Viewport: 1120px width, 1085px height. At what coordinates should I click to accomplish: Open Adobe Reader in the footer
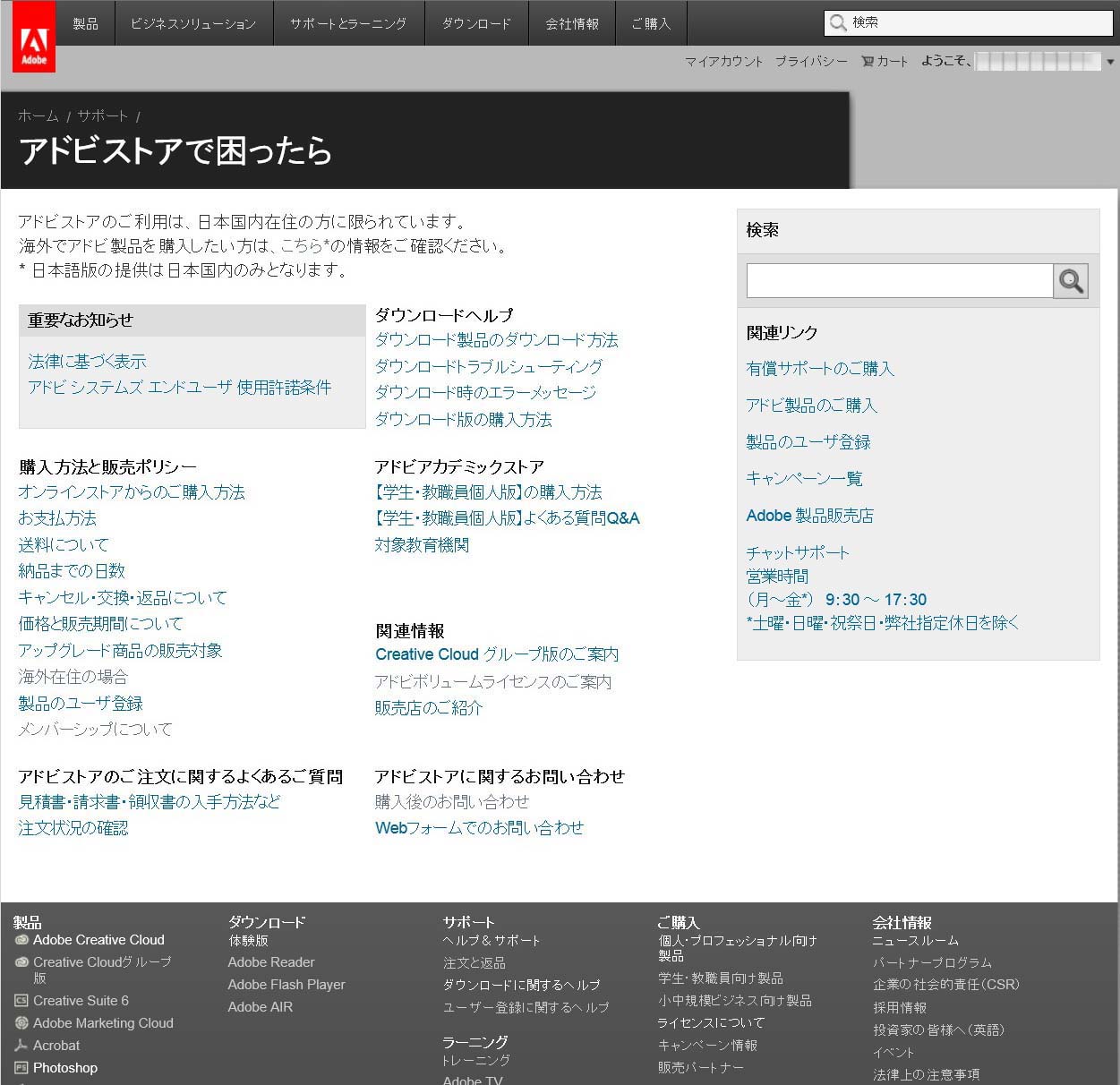271,962
